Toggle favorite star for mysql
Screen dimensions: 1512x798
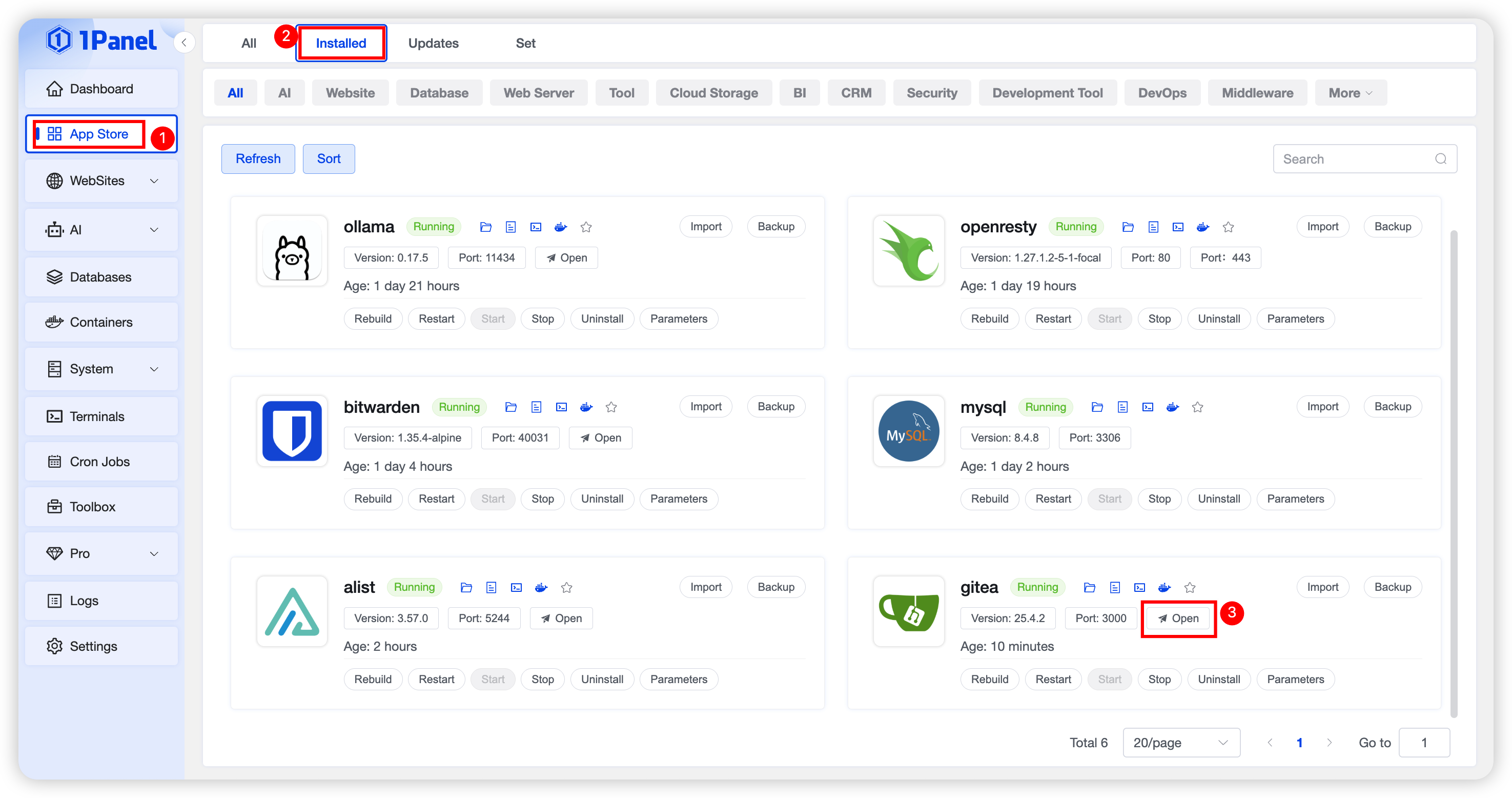point(1197,407)
